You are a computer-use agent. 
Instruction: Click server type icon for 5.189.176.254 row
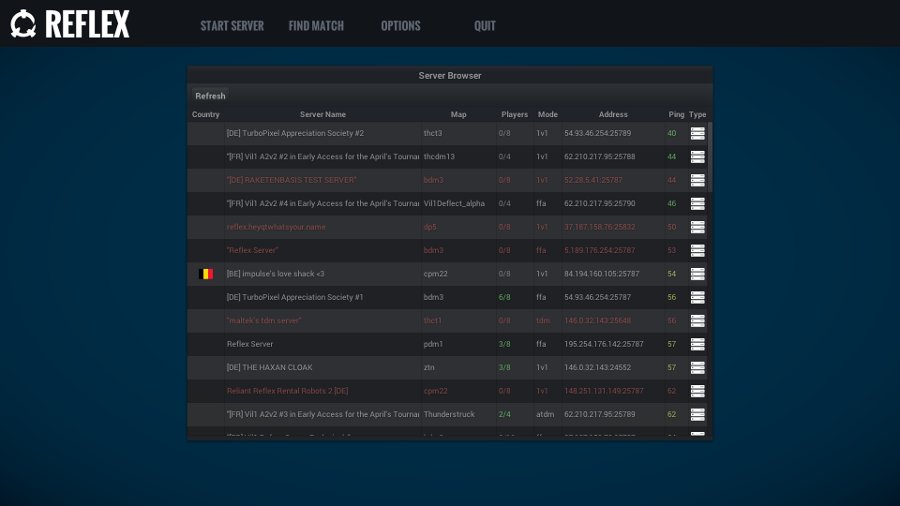click(x=697, y=251)
